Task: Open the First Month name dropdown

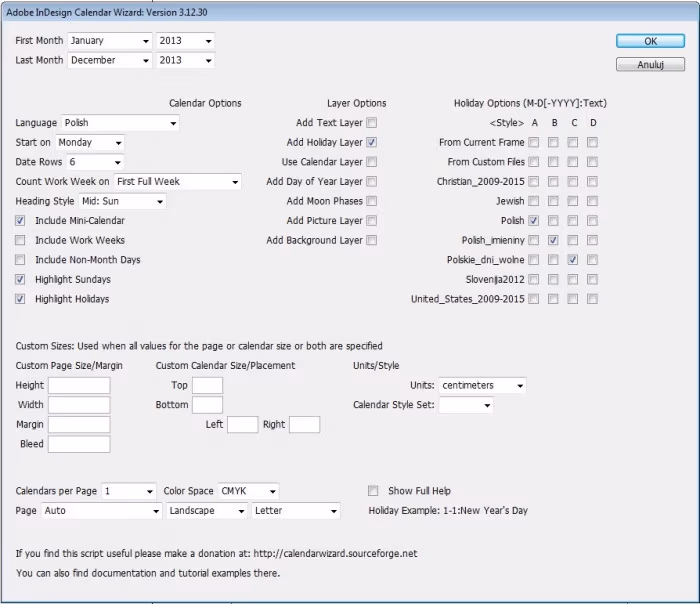Action: pyautogui.click(x=110, y=41)
